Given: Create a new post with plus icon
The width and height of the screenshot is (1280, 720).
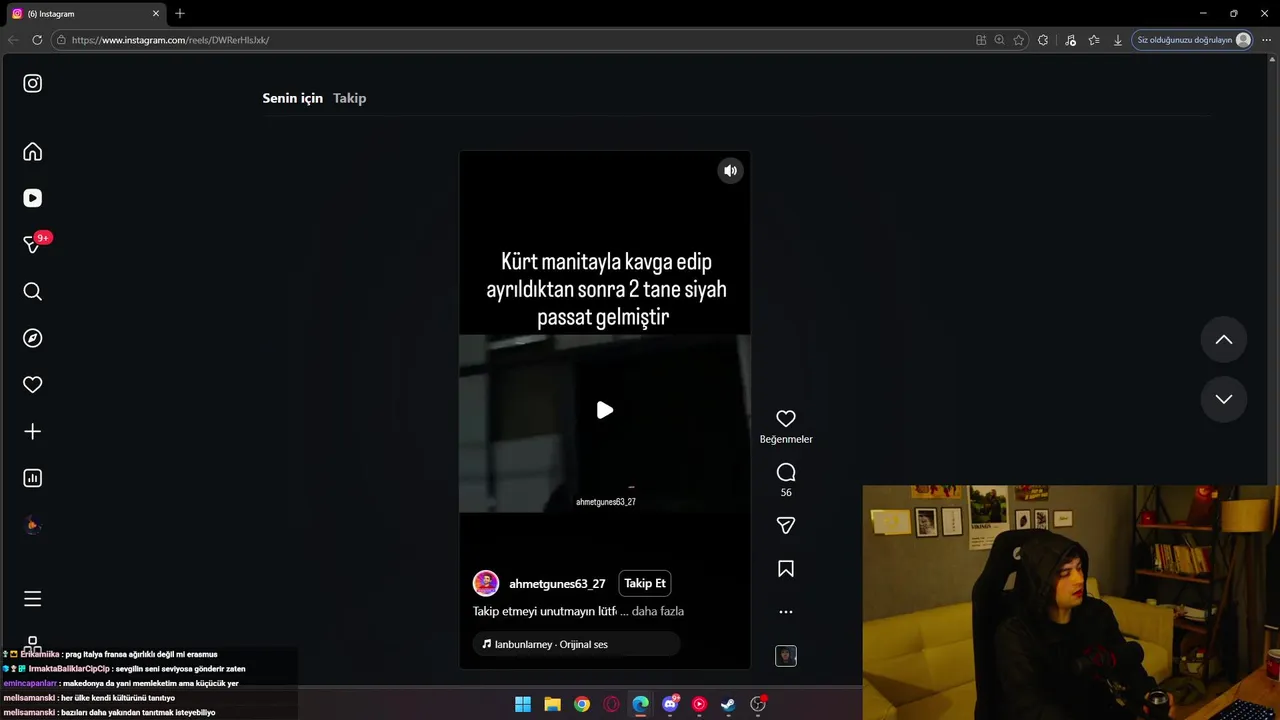Looking at the screenshot, I should (33, 431).
